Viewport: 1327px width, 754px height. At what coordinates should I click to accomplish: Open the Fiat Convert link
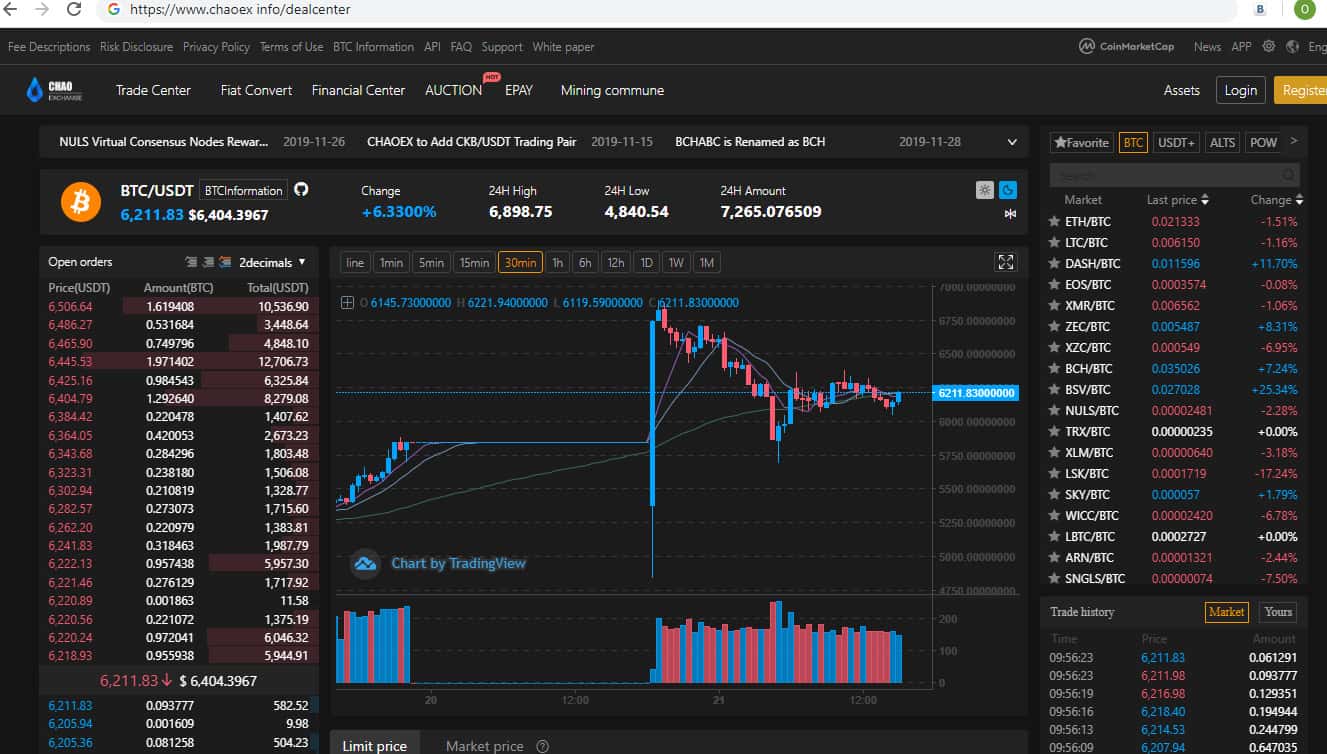tap(256, 90)
